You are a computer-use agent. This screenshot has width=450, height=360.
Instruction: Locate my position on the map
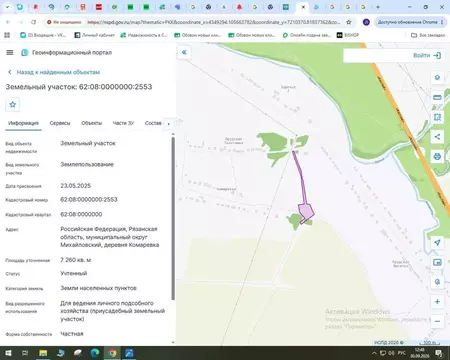pyautogui.click(x=437, y=242)
